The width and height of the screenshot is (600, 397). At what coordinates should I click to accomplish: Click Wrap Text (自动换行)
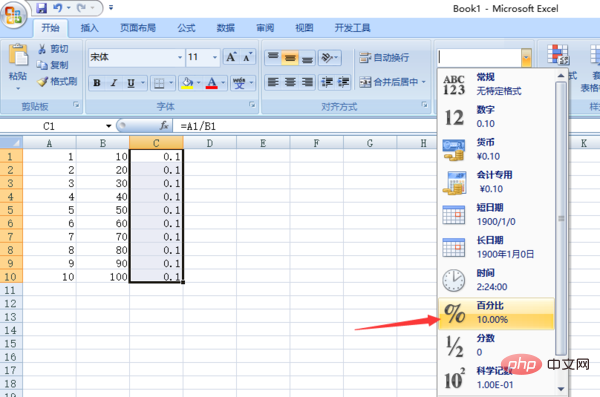(384, 58)
